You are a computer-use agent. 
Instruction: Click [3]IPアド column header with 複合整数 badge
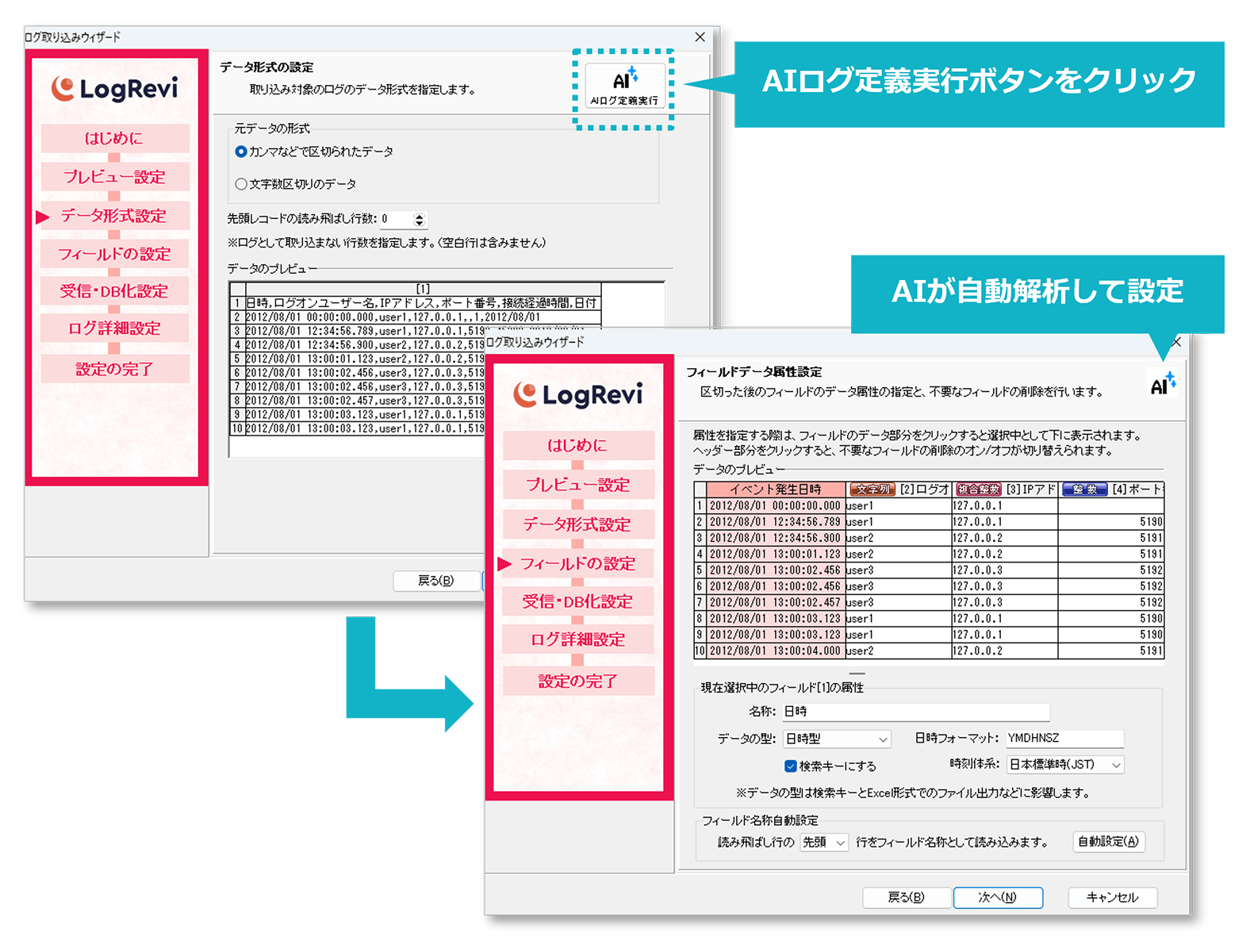coord(1005,489)
